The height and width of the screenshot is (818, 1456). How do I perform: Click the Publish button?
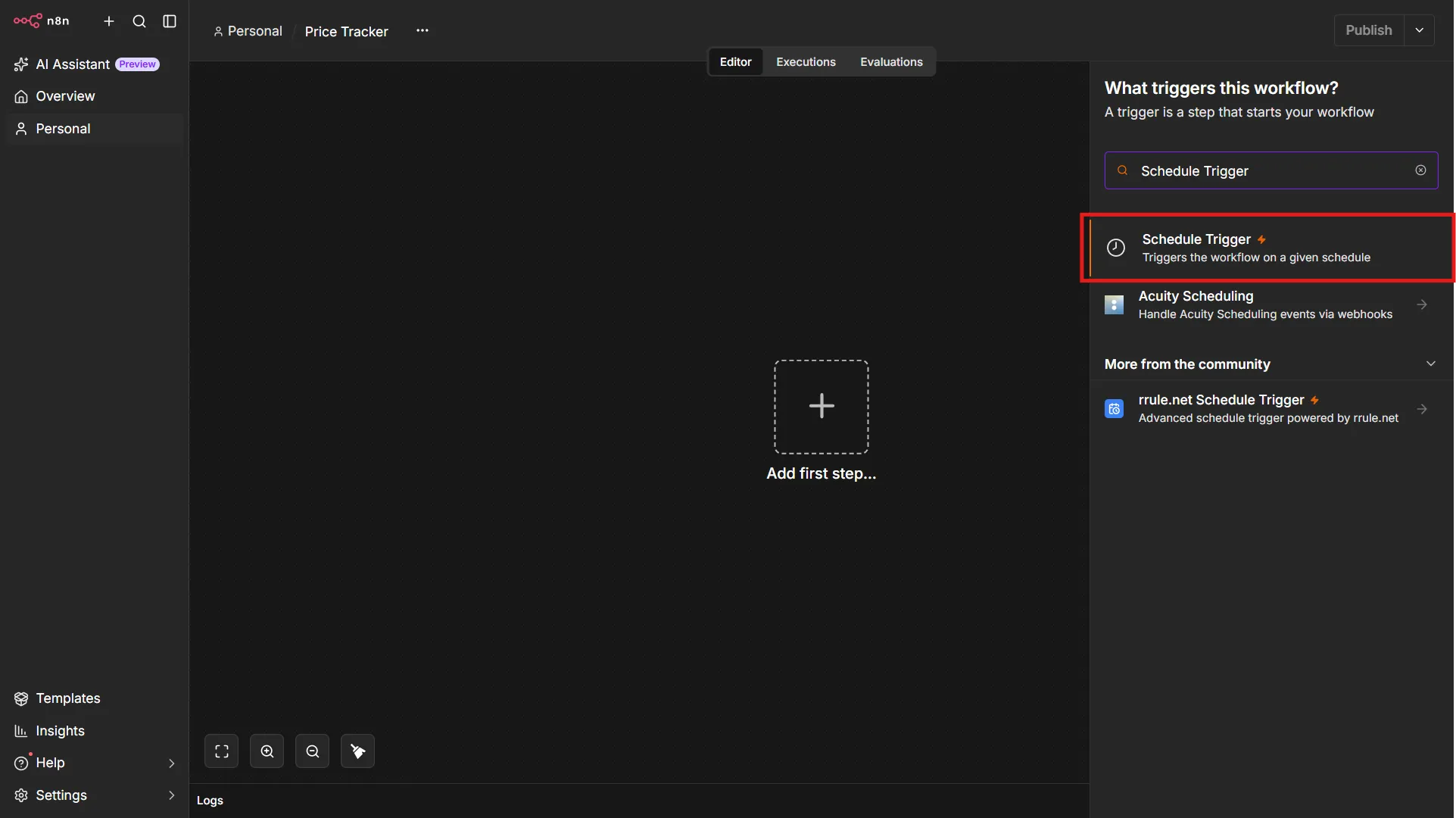[1368, 30]
